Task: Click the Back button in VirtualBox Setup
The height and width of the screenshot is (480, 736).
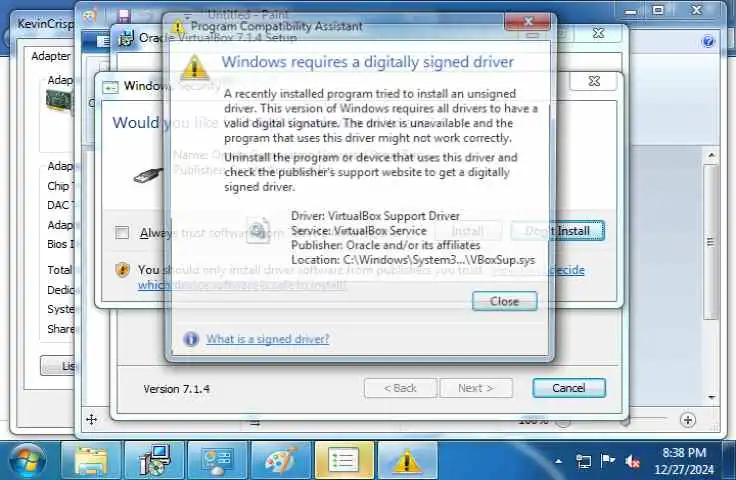Action: coord(400,388)
